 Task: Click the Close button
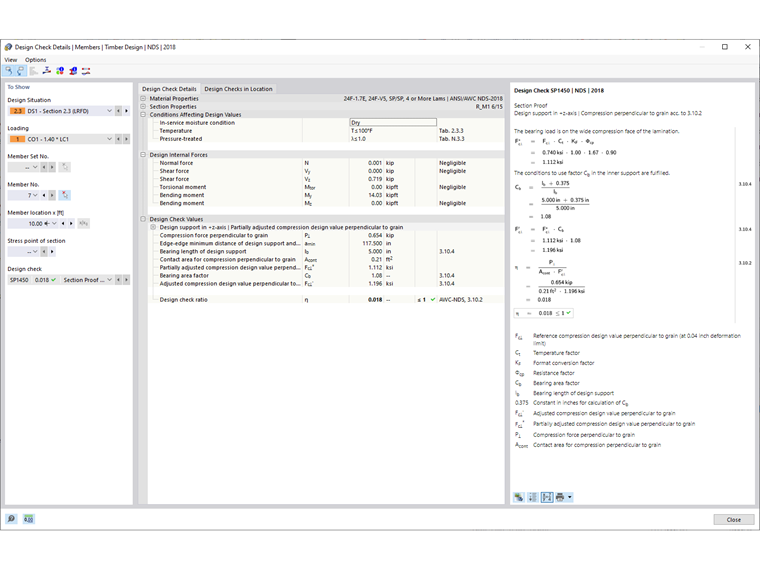pyautogui.click(x=733, y=520)
